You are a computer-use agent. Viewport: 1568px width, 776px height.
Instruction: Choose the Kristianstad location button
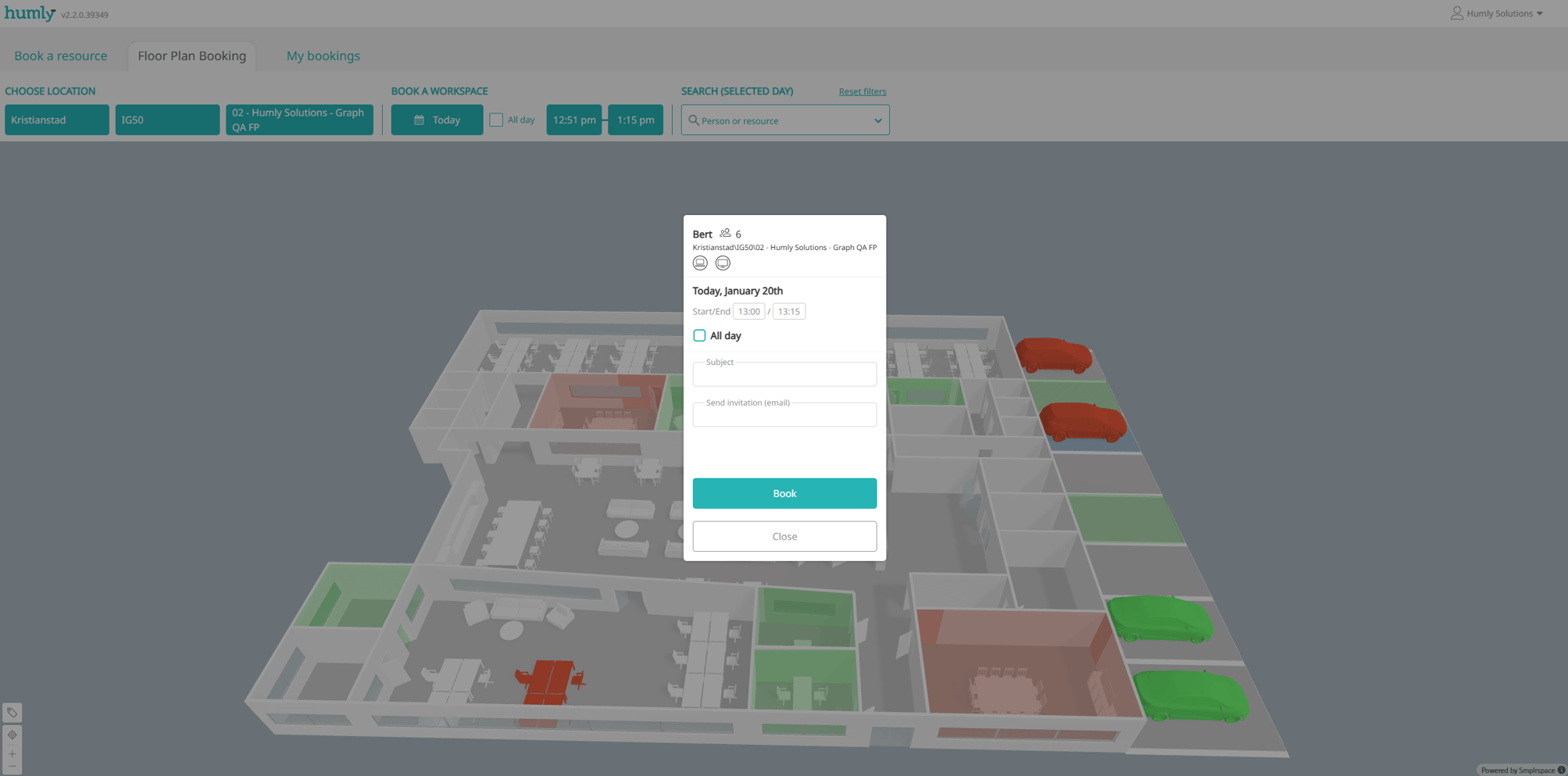[57, 120]
